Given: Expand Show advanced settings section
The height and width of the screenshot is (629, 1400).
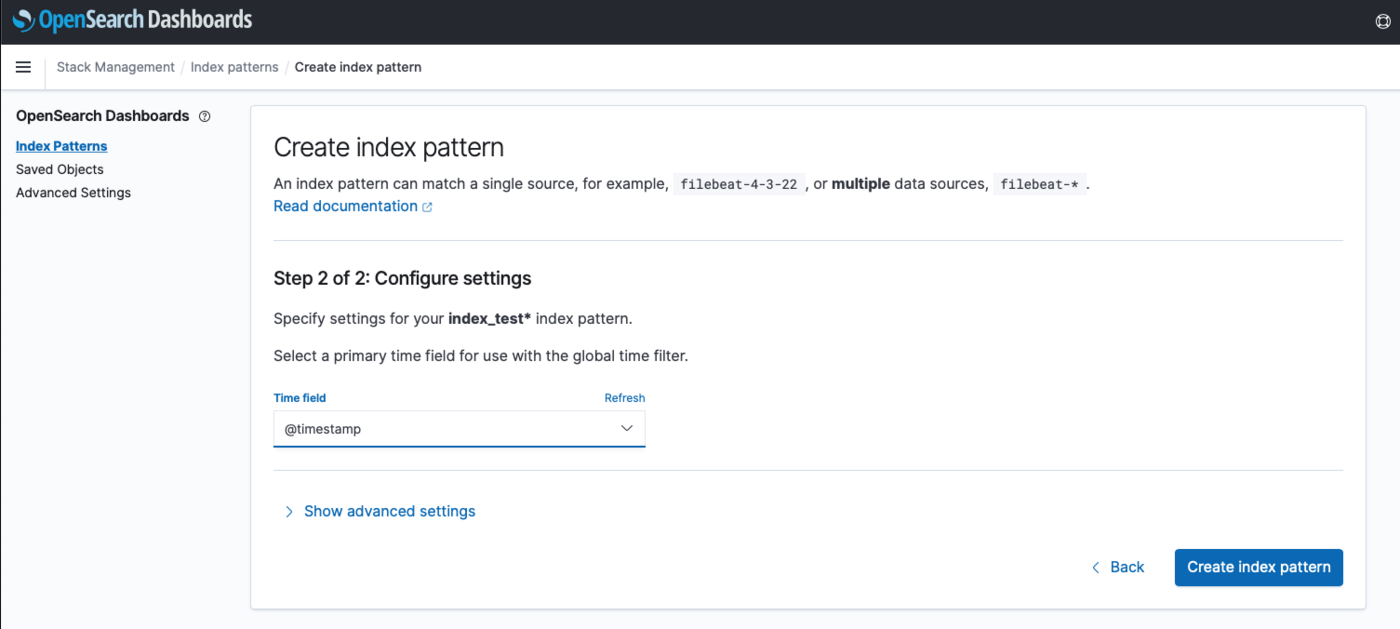Looking at the screenshot, I should (x=389, y=511).
